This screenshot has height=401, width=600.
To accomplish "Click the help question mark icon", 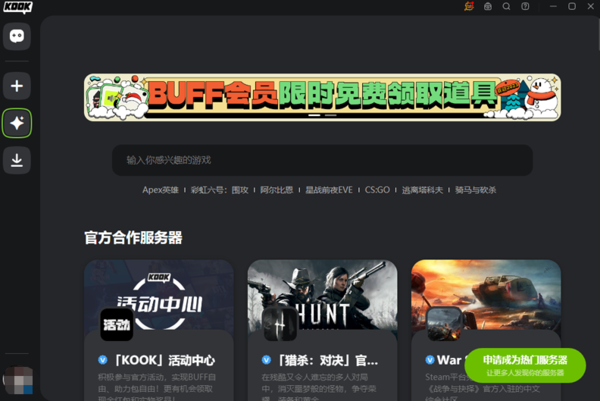I will click(525, 7).
